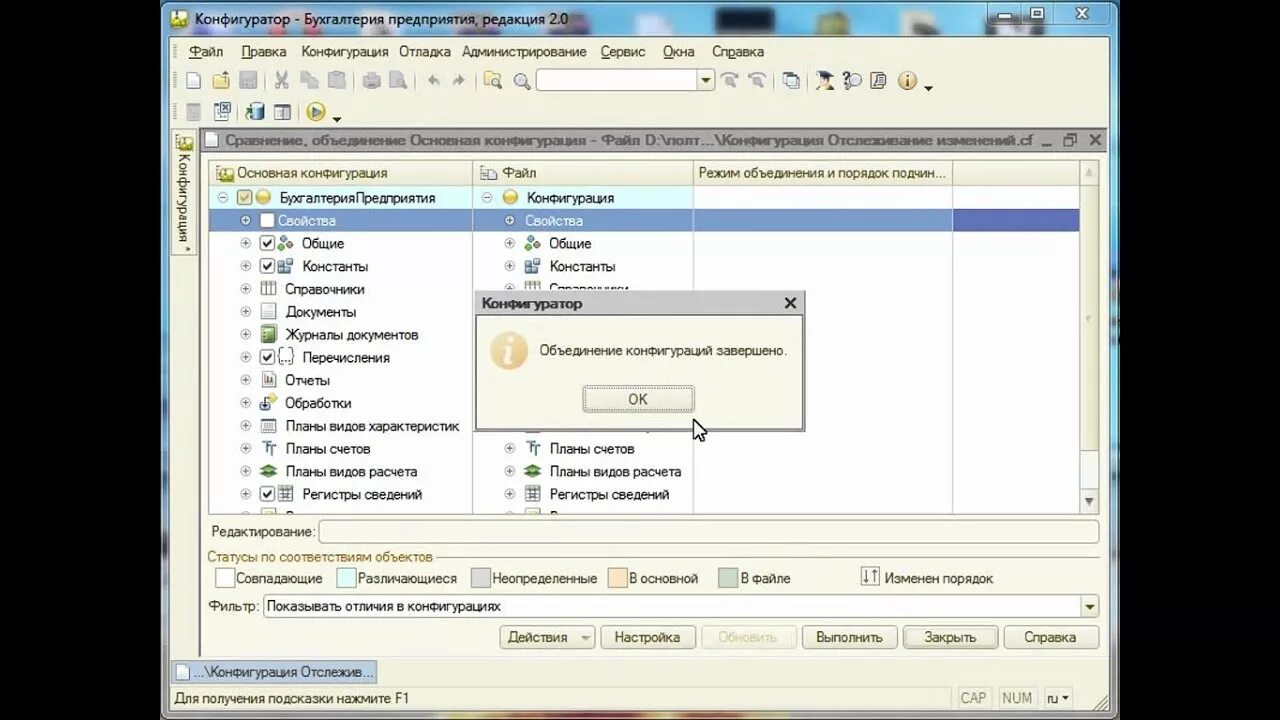The height and width of the screenshot is (720, 1280).
Task: Click the tree list scroll-down arrow
Action: [x=1089, y=501]
